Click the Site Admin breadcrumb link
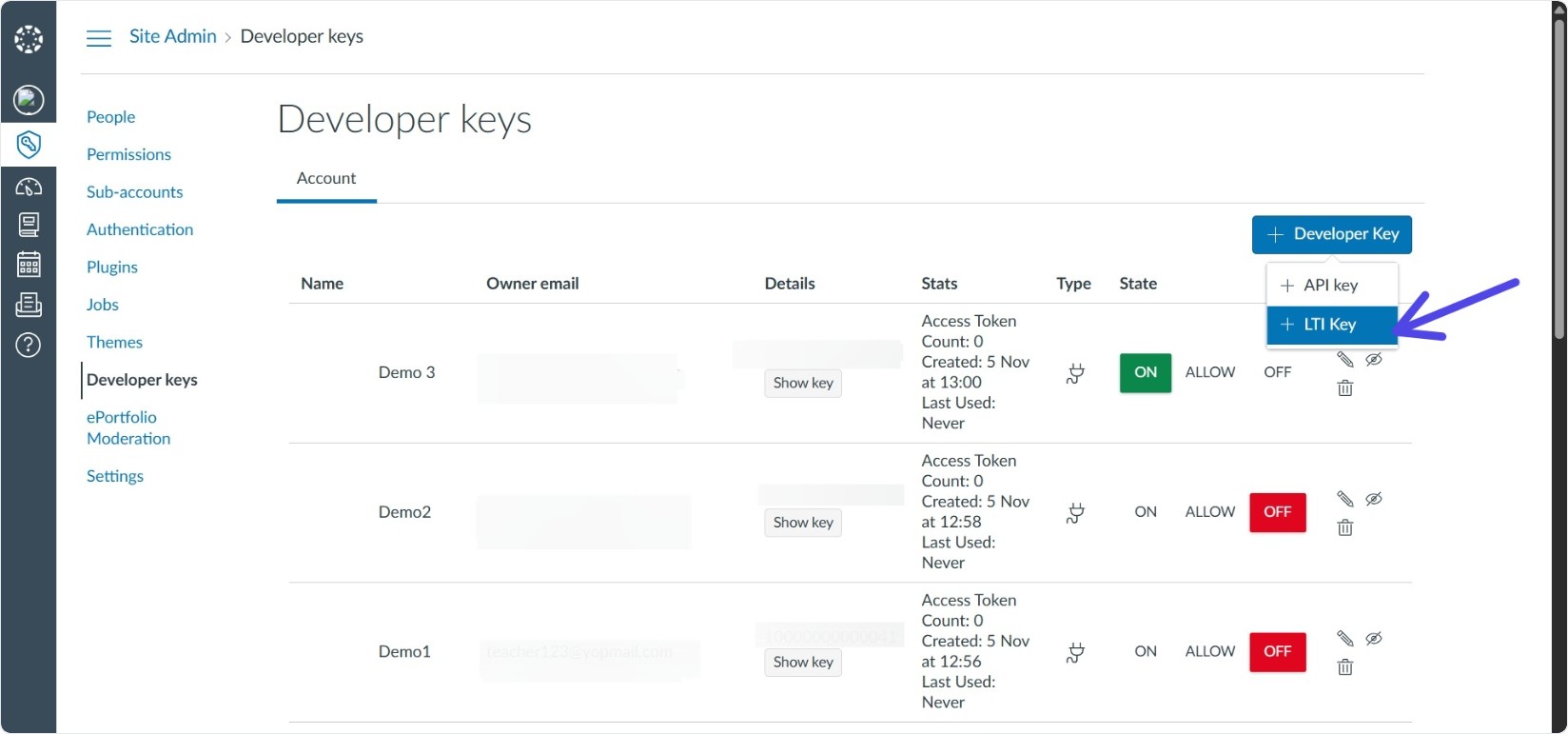 coord(173,36)
